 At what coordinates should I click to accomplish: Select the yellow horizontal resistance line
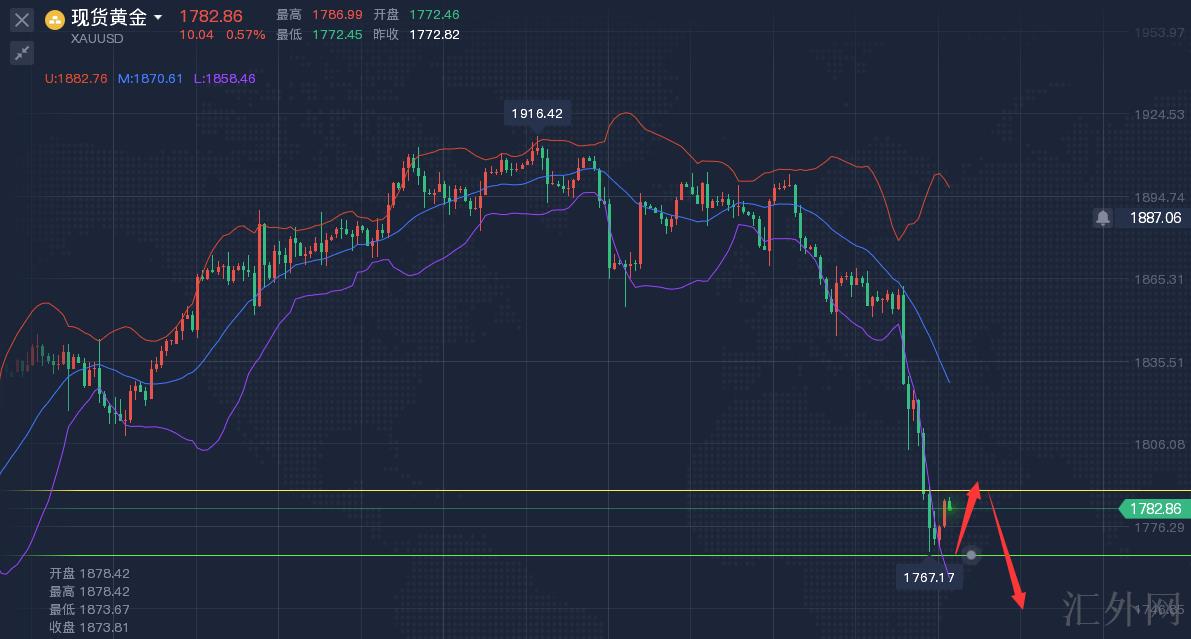click(500, 491)
